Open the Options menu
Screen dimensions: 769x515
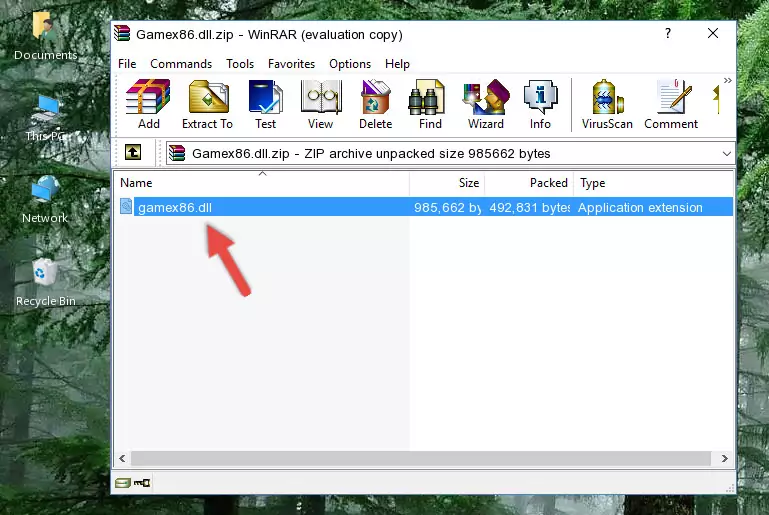coord(350,64)
